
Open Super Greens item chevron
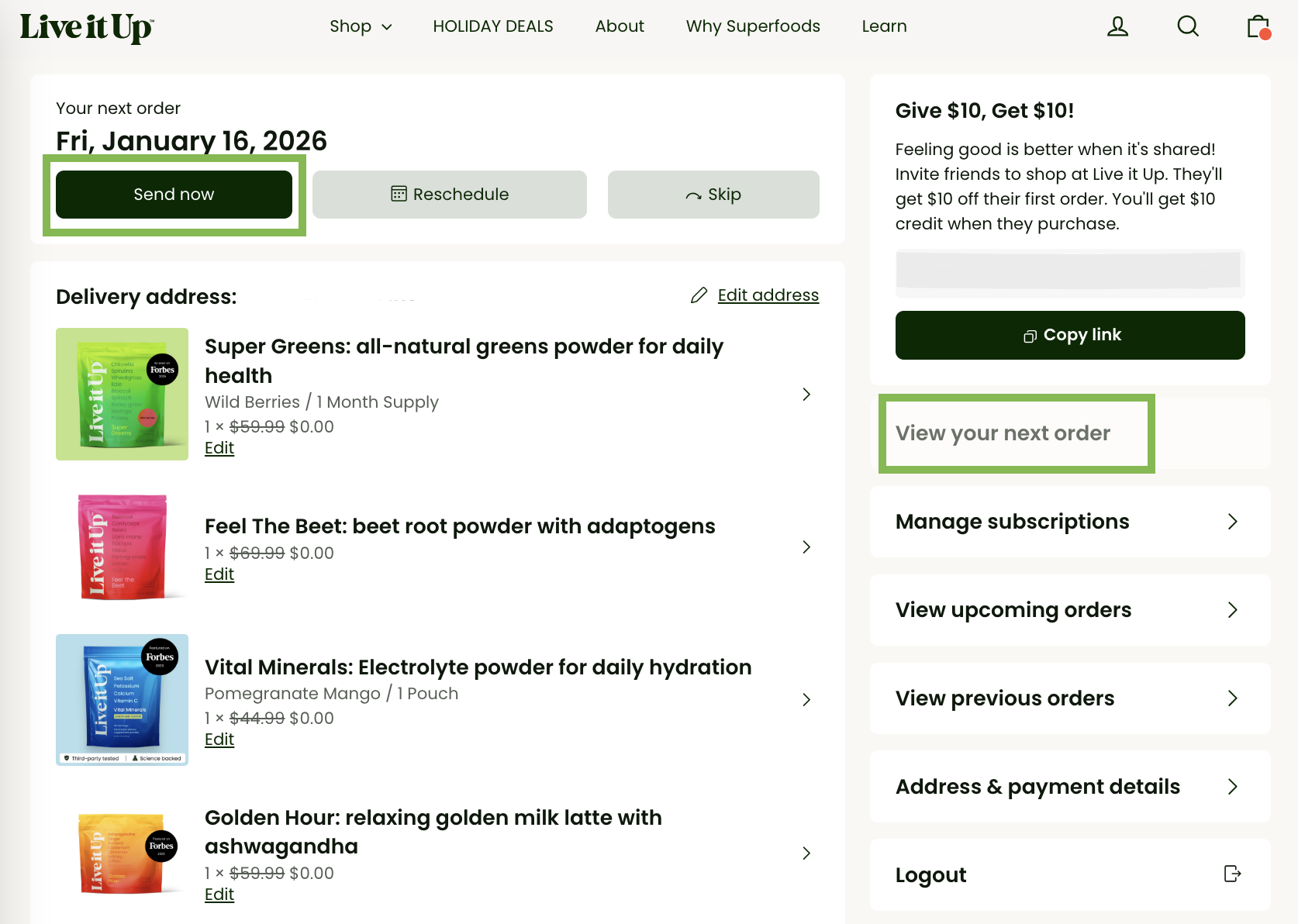point(806,395)
